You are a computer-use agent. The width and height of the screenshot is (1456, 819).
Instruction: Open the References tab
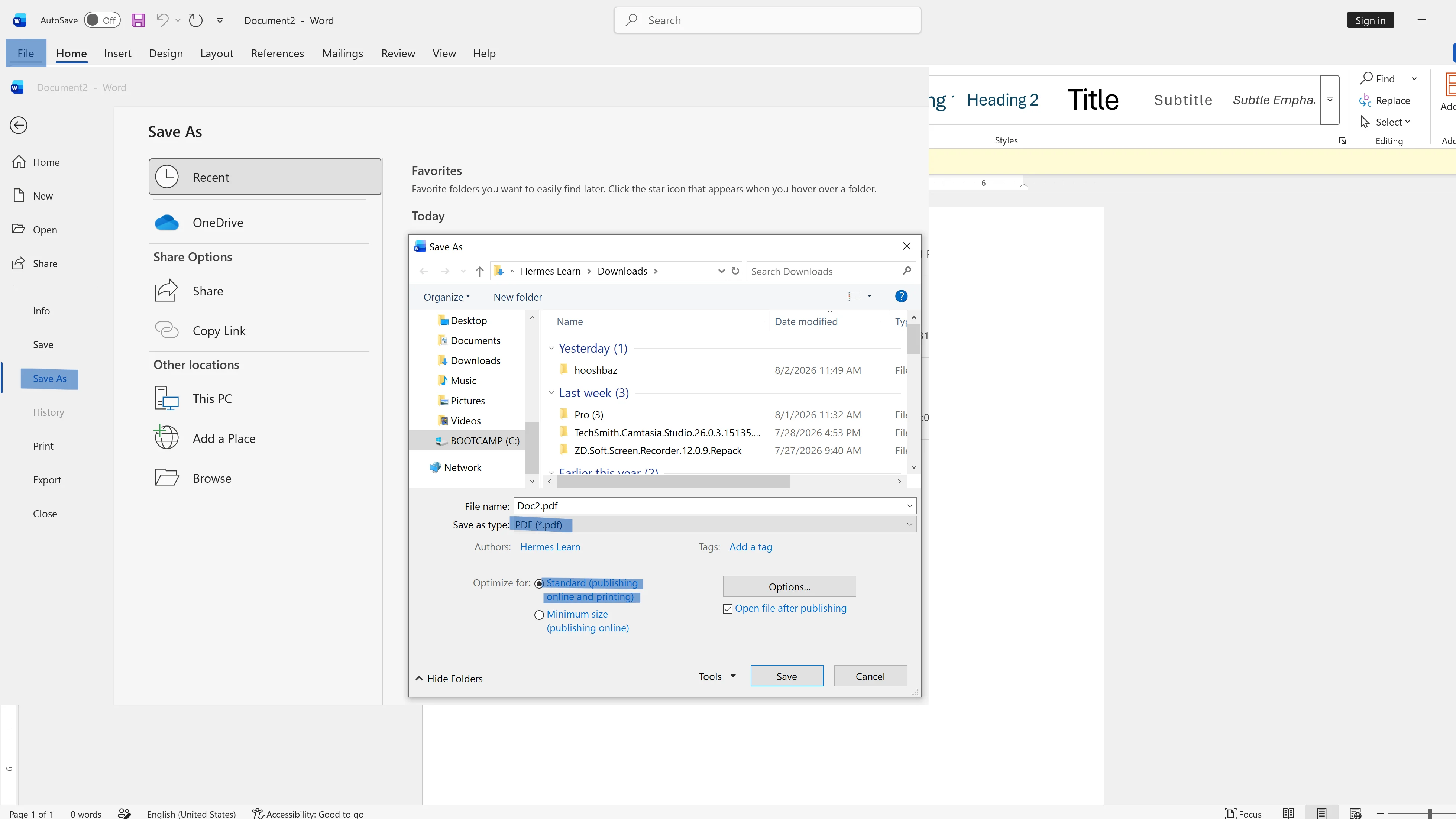[277, 53]
